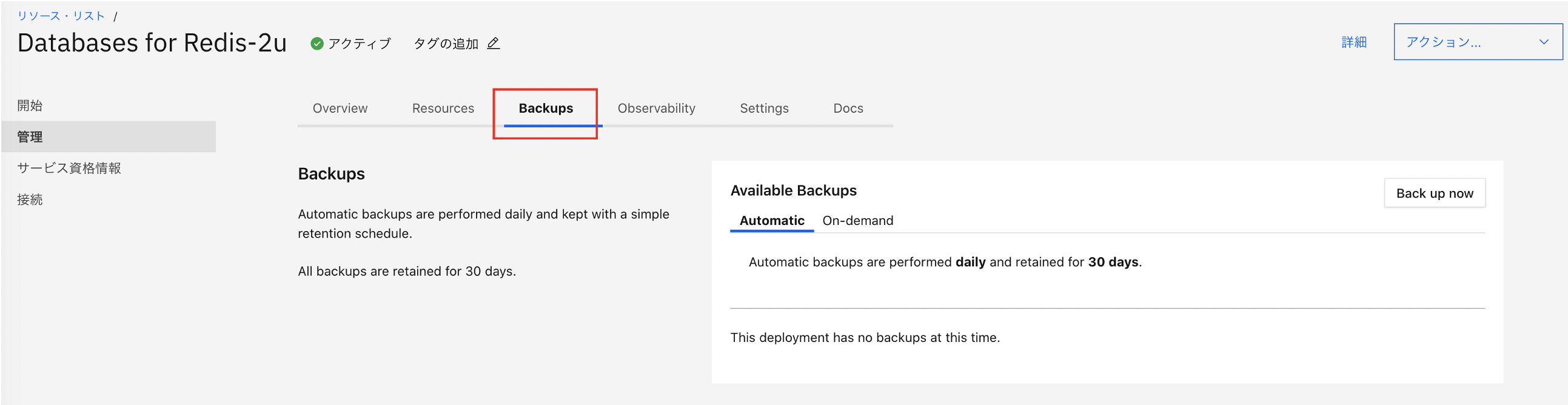Click the green active status checkmark icon

[x=317, y=43]
